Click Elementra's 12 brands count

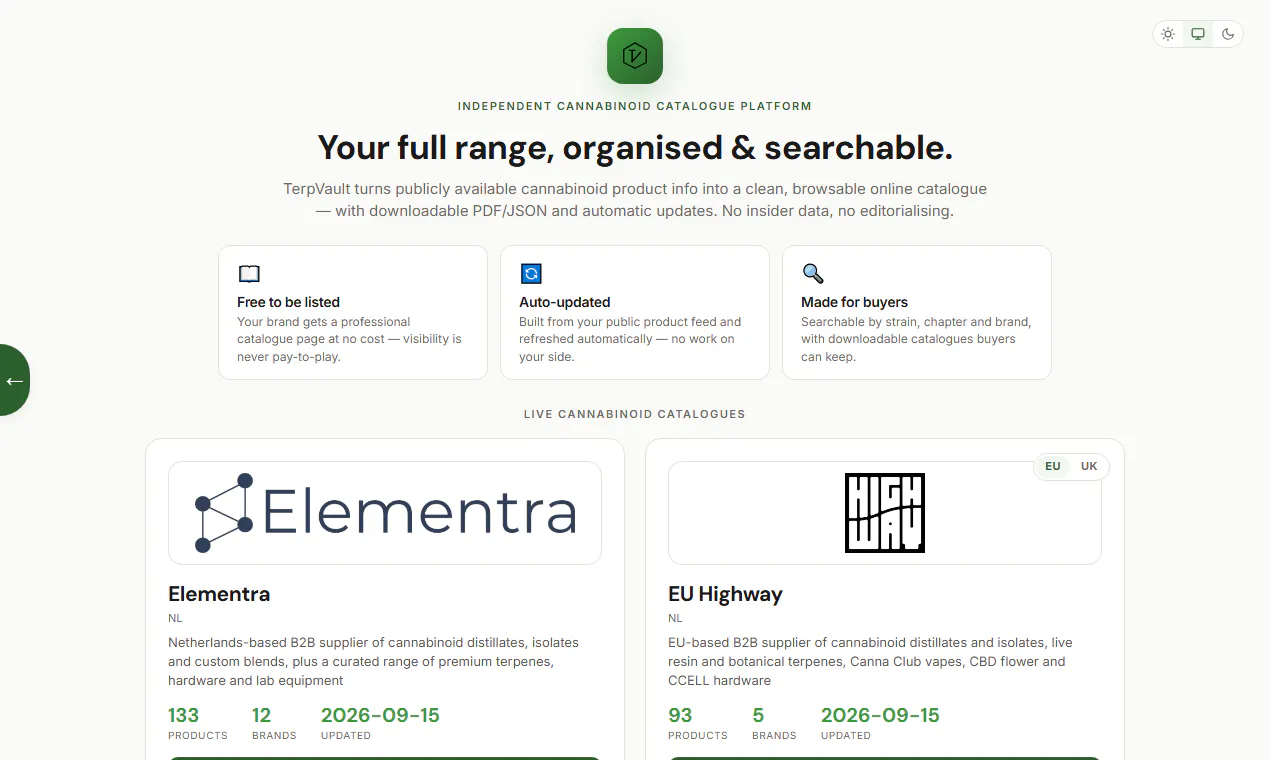coord(262,715)
